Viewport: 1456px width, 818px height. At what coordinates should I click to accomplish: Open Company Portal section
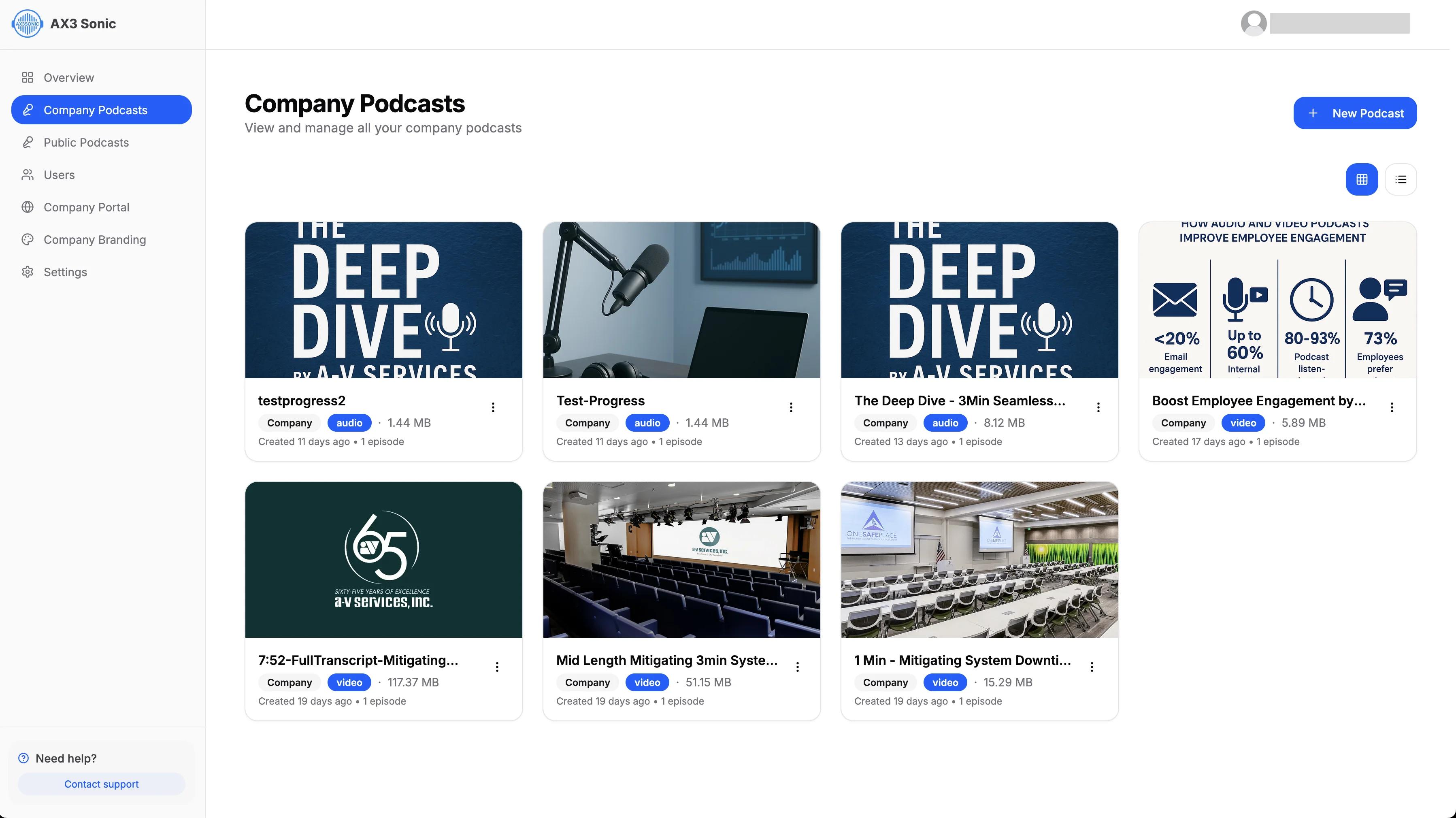coord(101,207)
